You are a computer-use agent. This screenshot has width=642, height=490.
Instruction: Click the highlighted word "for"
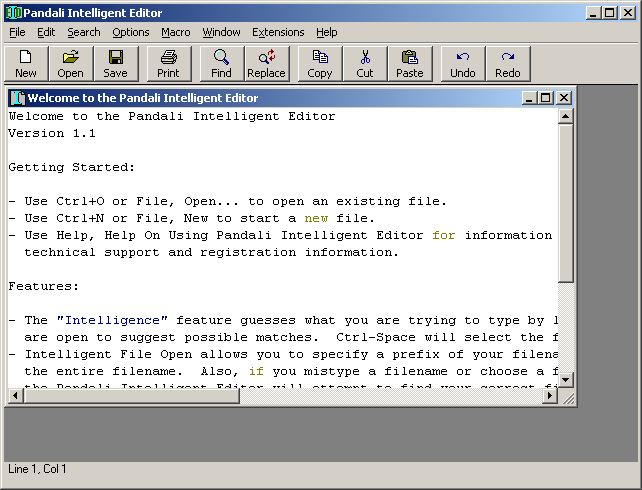[444, 235]
